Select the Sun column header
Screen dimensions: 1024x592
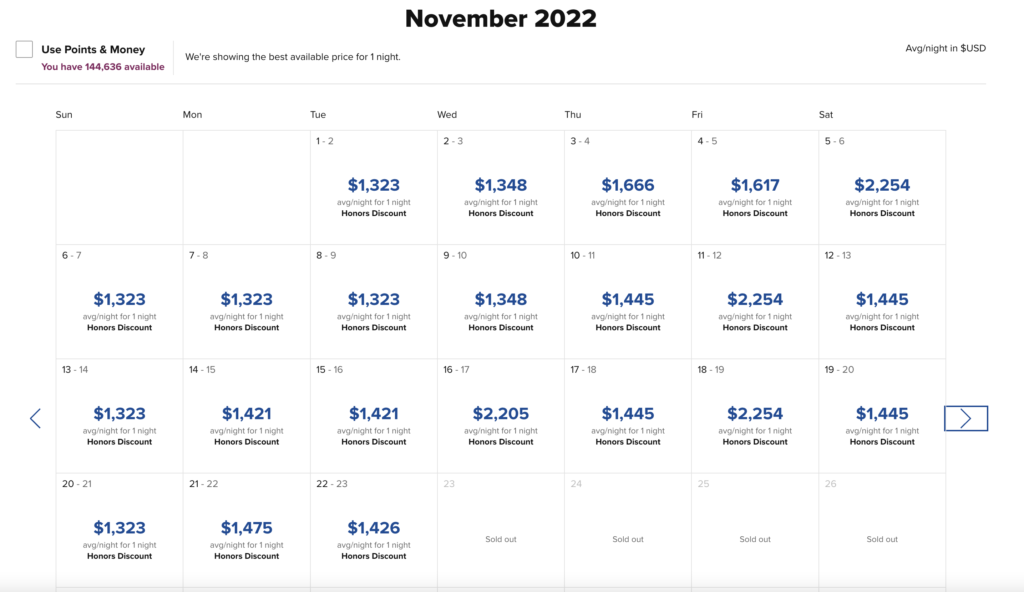click(x=64, y=114)
